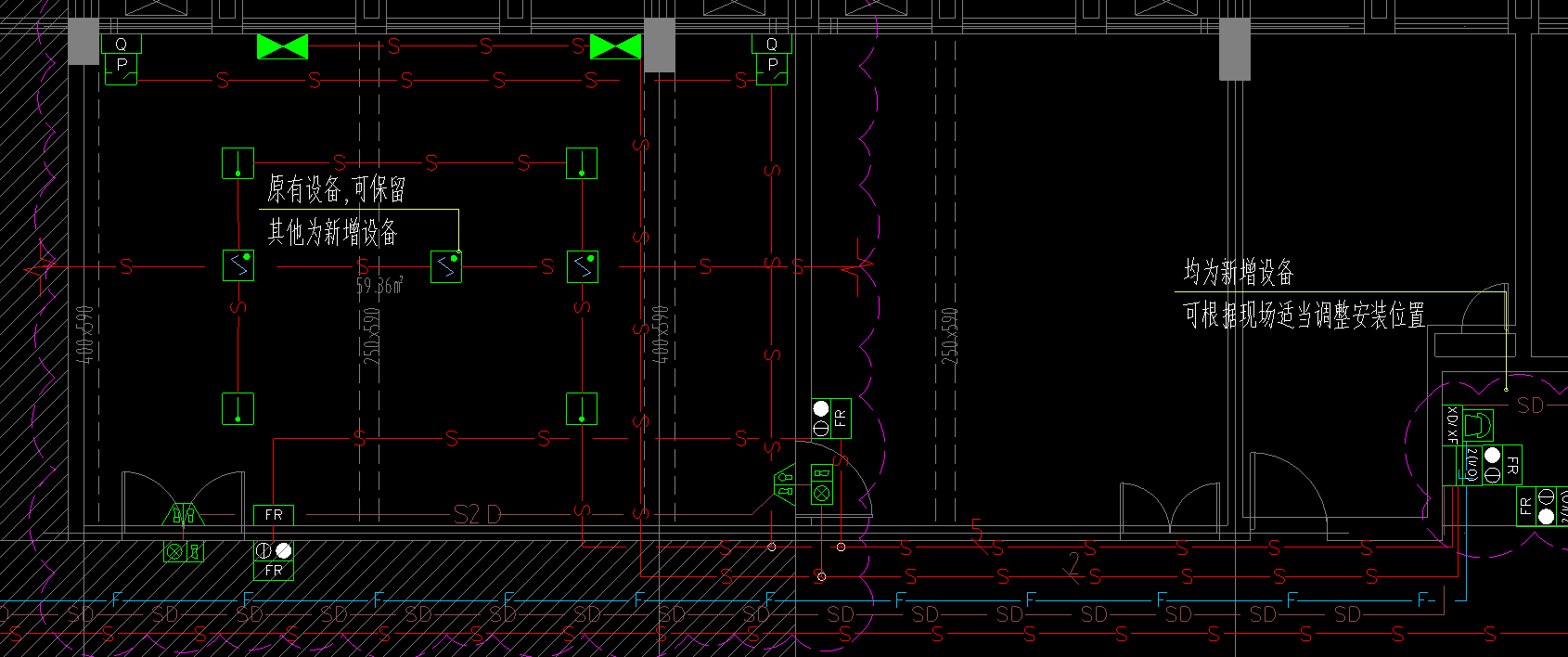
Task: Select the 250x590 text near 59.36㎡
Action: pos(371,335)
